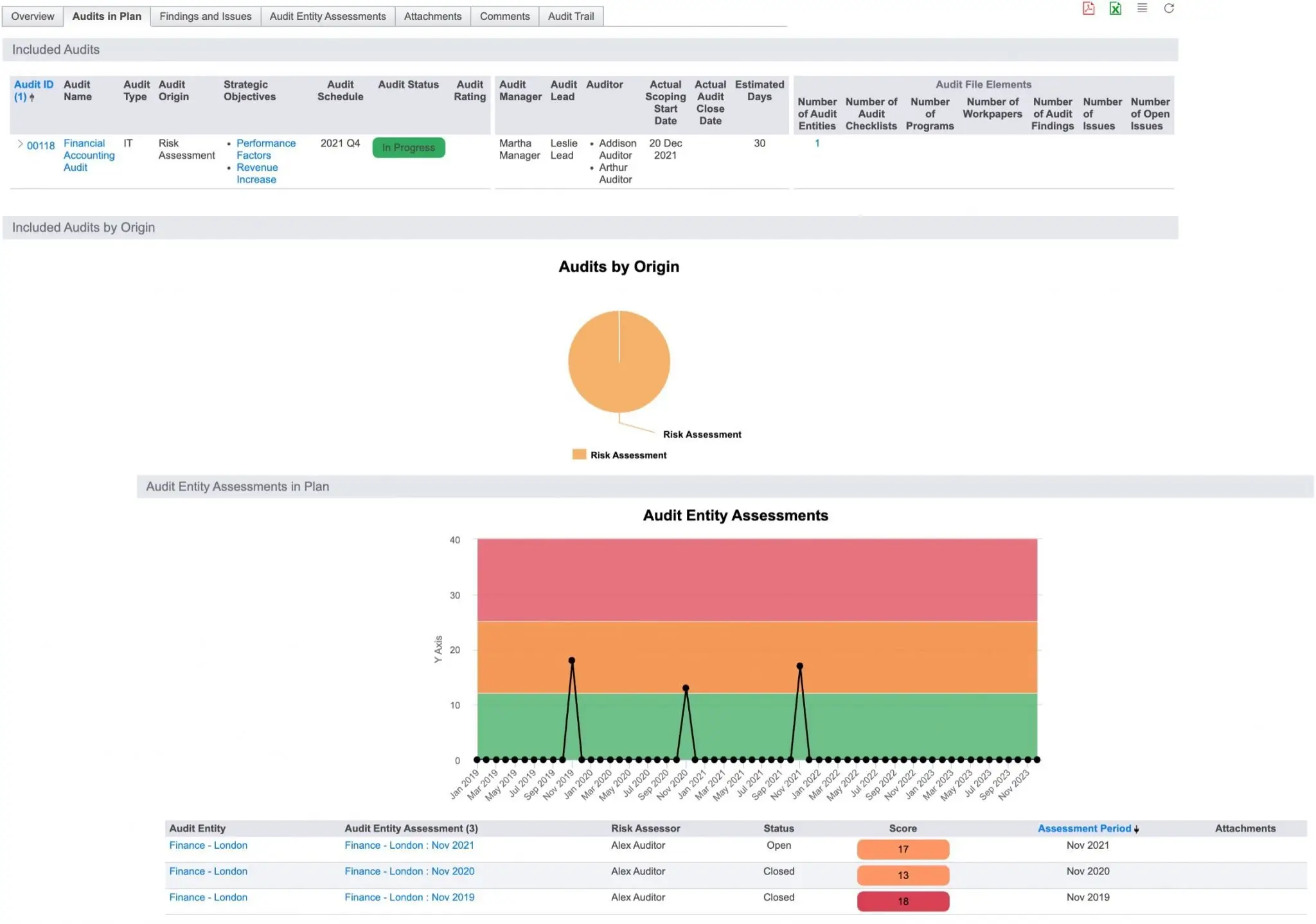Open assessment Finance - London : Nov 2019
Image resolution: width=1316 pixels, height=924 pixels.
click(x=409, y=898)
